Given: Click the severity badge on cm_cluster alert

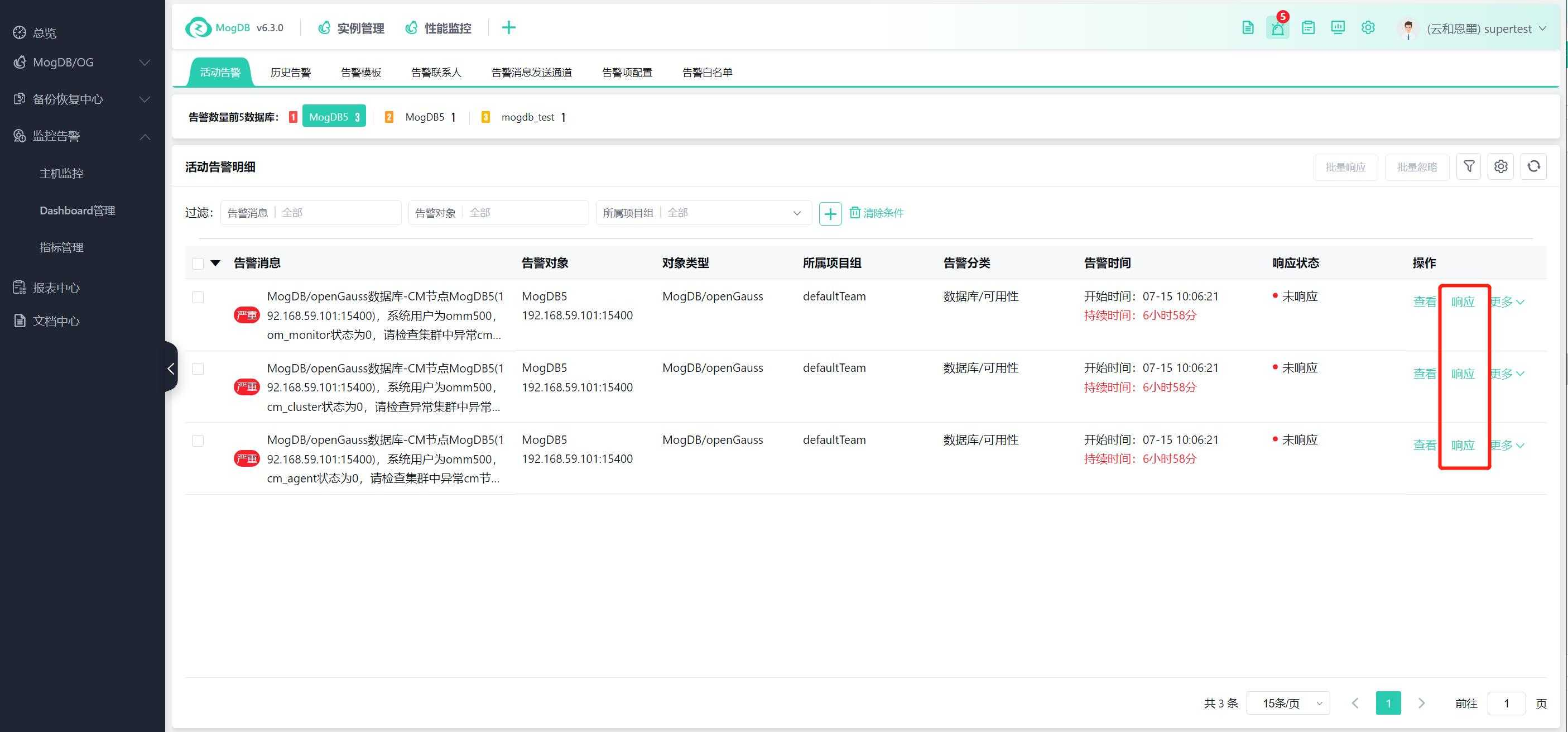Looking at the screenshot, I should [x=247, y=387].
